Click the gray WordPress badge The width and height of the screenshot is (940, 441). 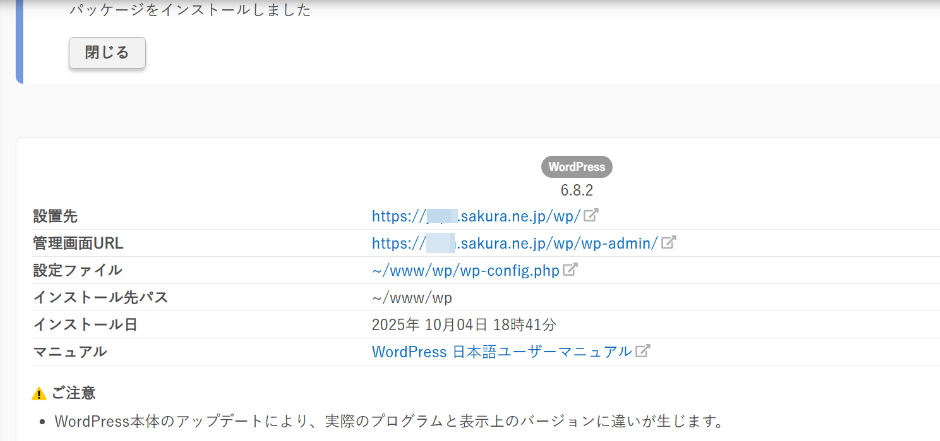[x=577, y=167]
